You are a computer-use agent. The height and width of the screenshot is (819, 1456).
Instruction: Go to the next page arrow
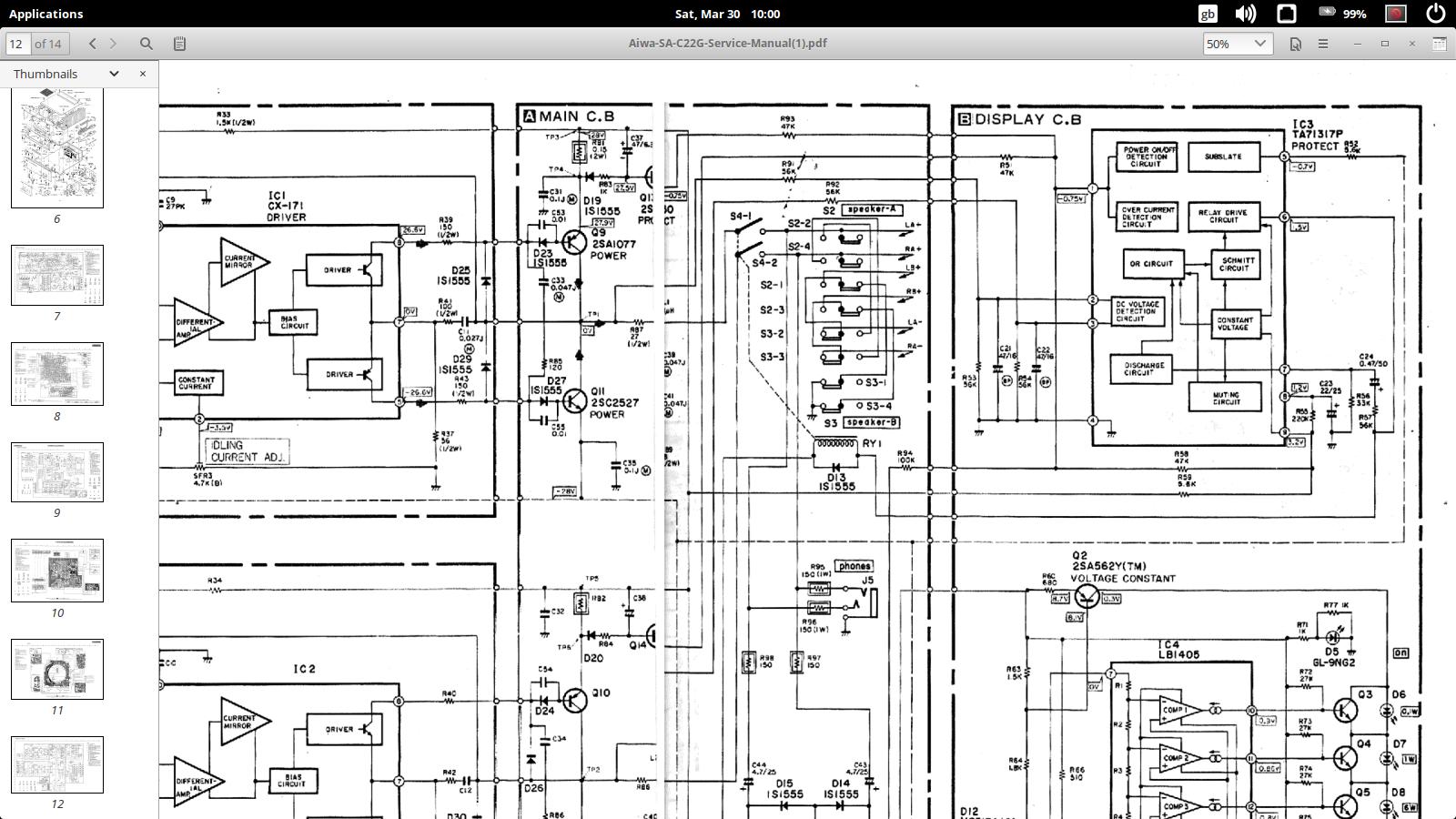113,43
